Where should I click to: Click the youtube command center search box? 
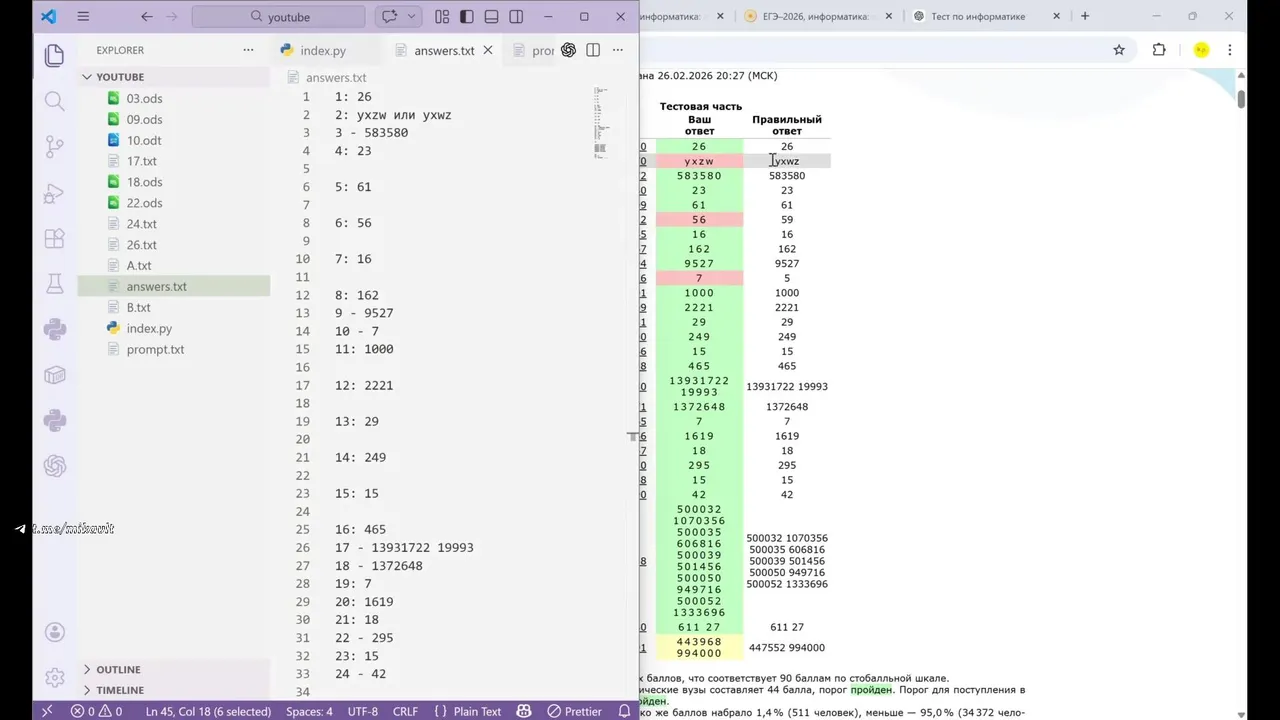[x=278, y=17]
